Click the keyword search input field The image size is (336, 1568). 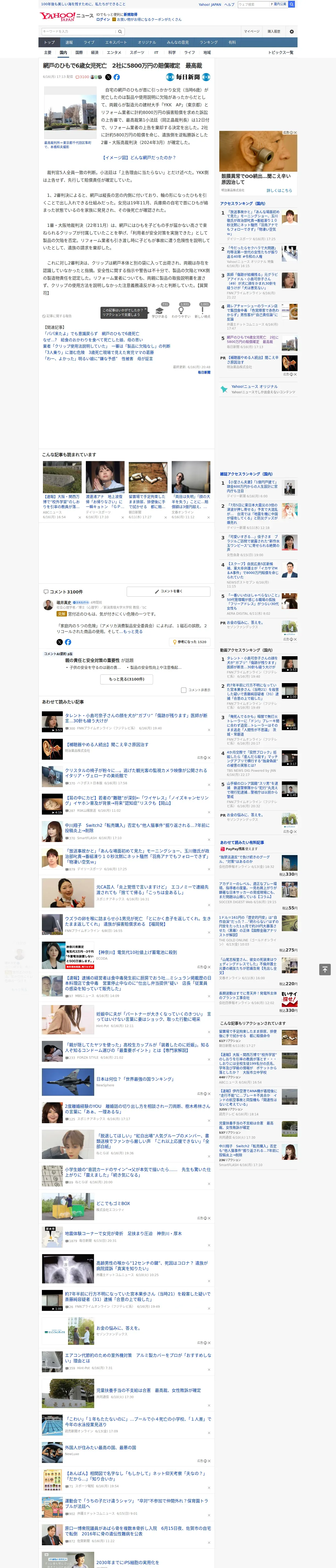coord(79,31)
